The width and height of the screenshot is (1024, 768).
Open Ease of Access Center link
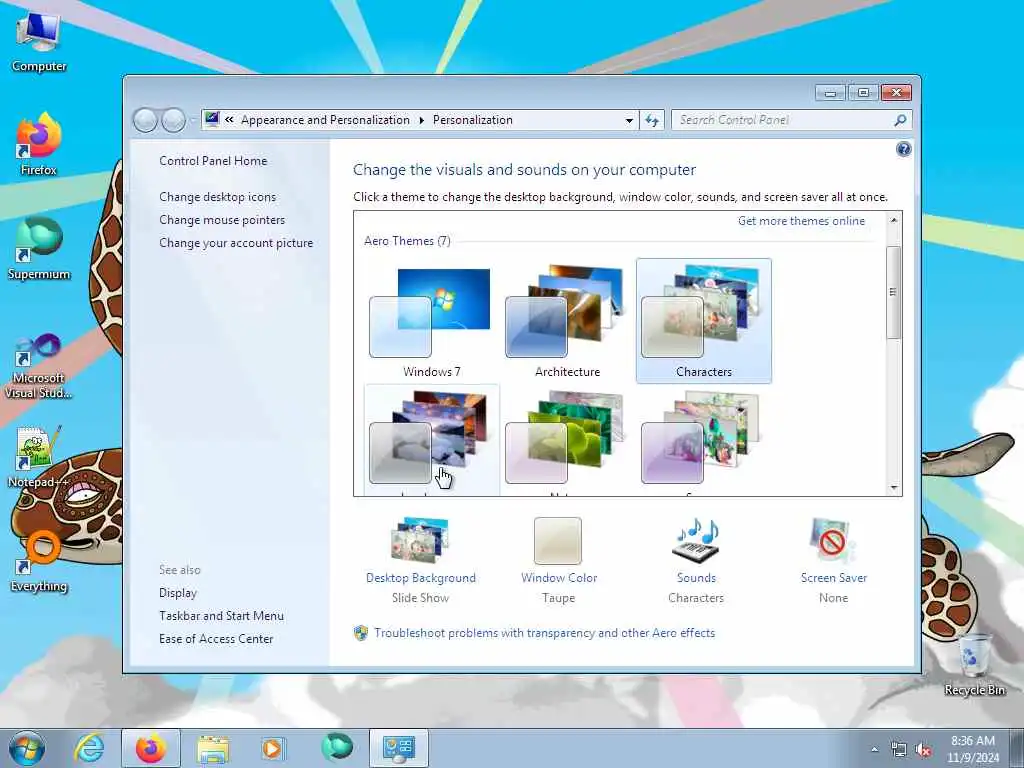[216, 639]
